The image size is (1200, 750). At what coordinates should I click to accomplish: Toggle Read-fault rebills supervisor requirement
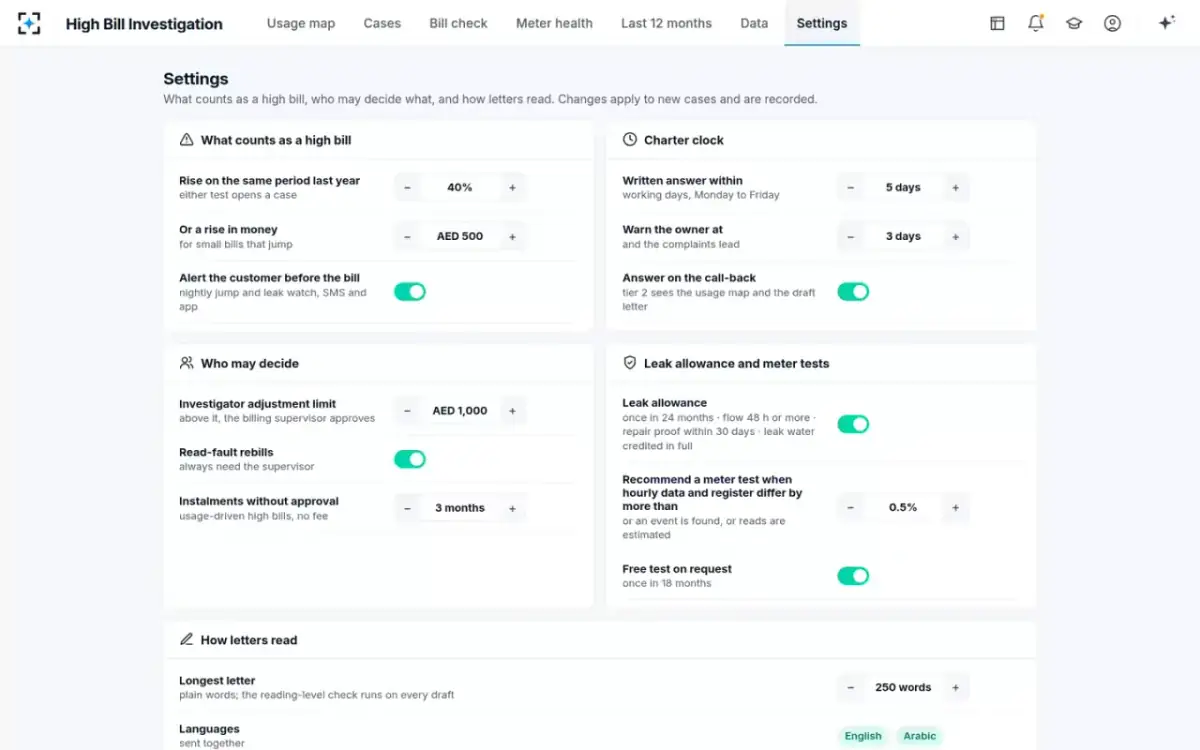click(x=410, y=459)
